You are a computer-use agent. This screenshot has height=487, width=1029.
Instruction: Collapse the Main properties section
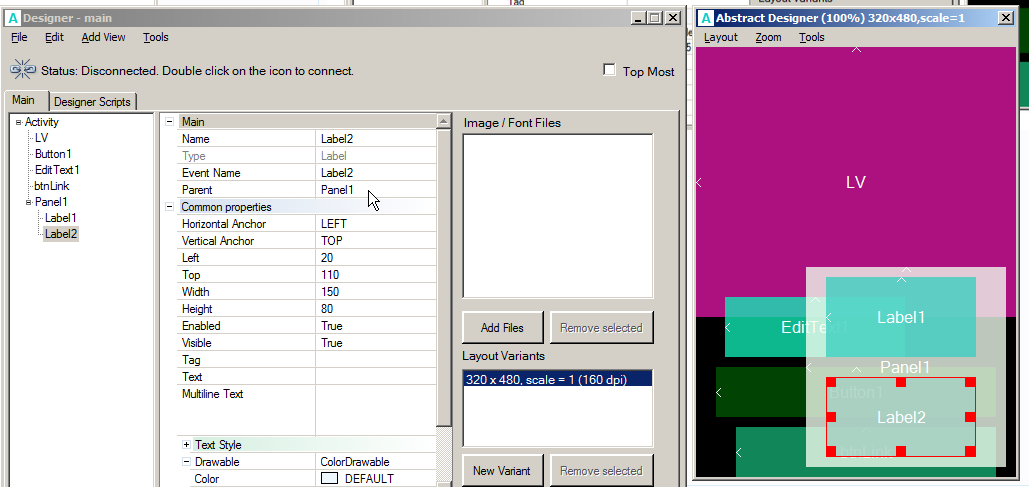point(169,122)
